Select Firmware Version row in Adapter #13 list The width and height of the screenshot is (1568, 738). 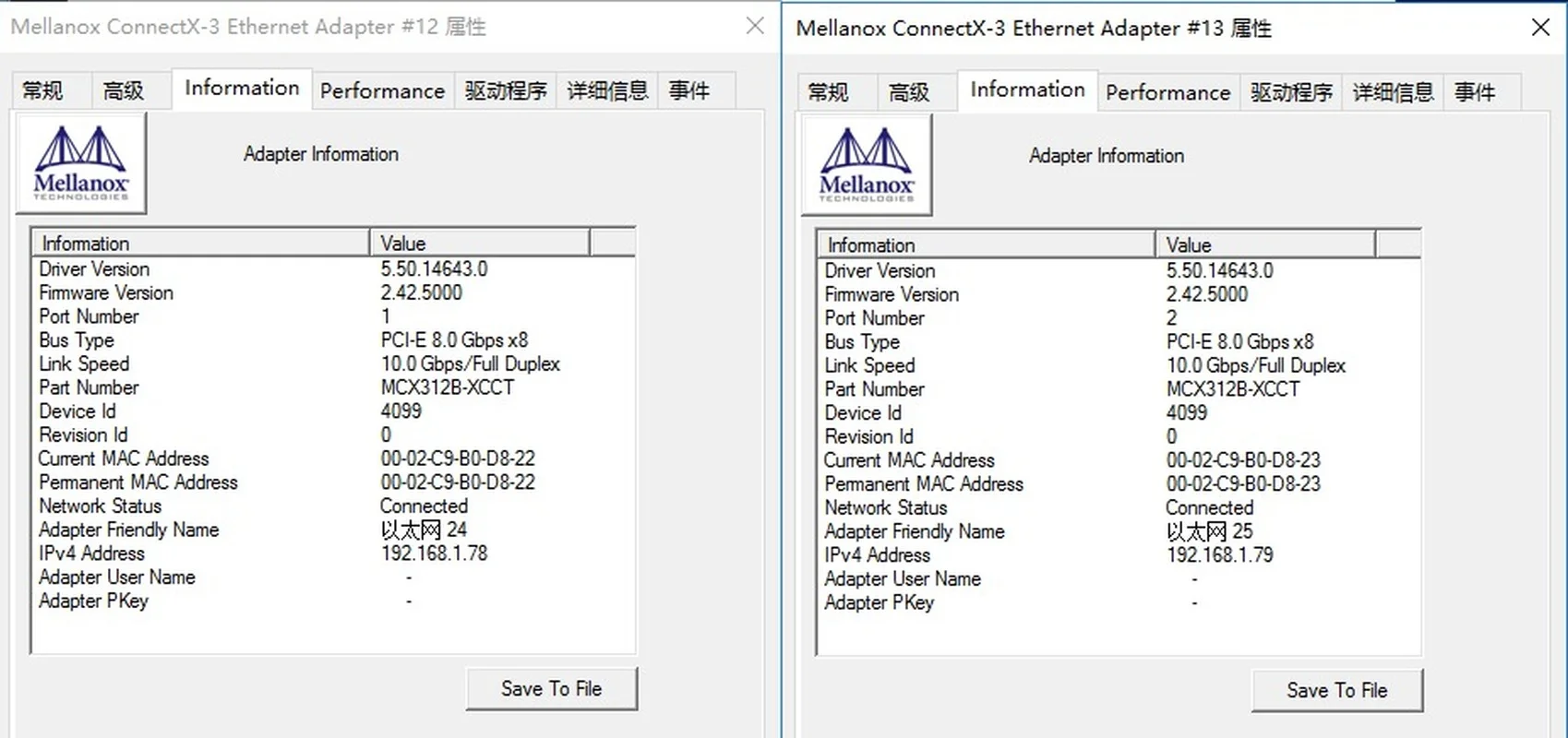tap(1119, 295)
